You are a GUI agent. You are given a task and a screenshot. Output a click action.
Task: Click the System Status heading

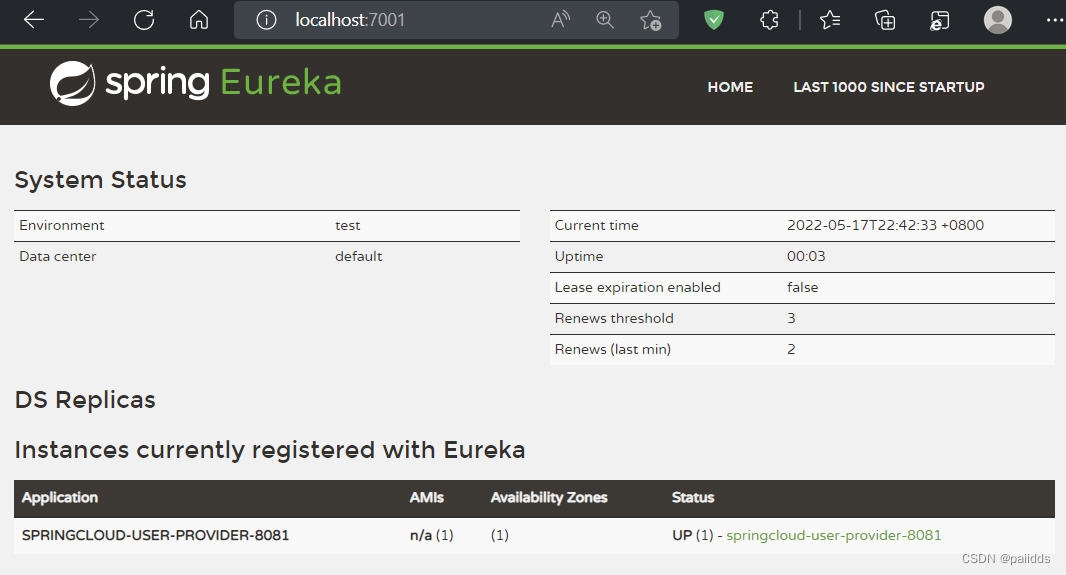click(101, 179)
